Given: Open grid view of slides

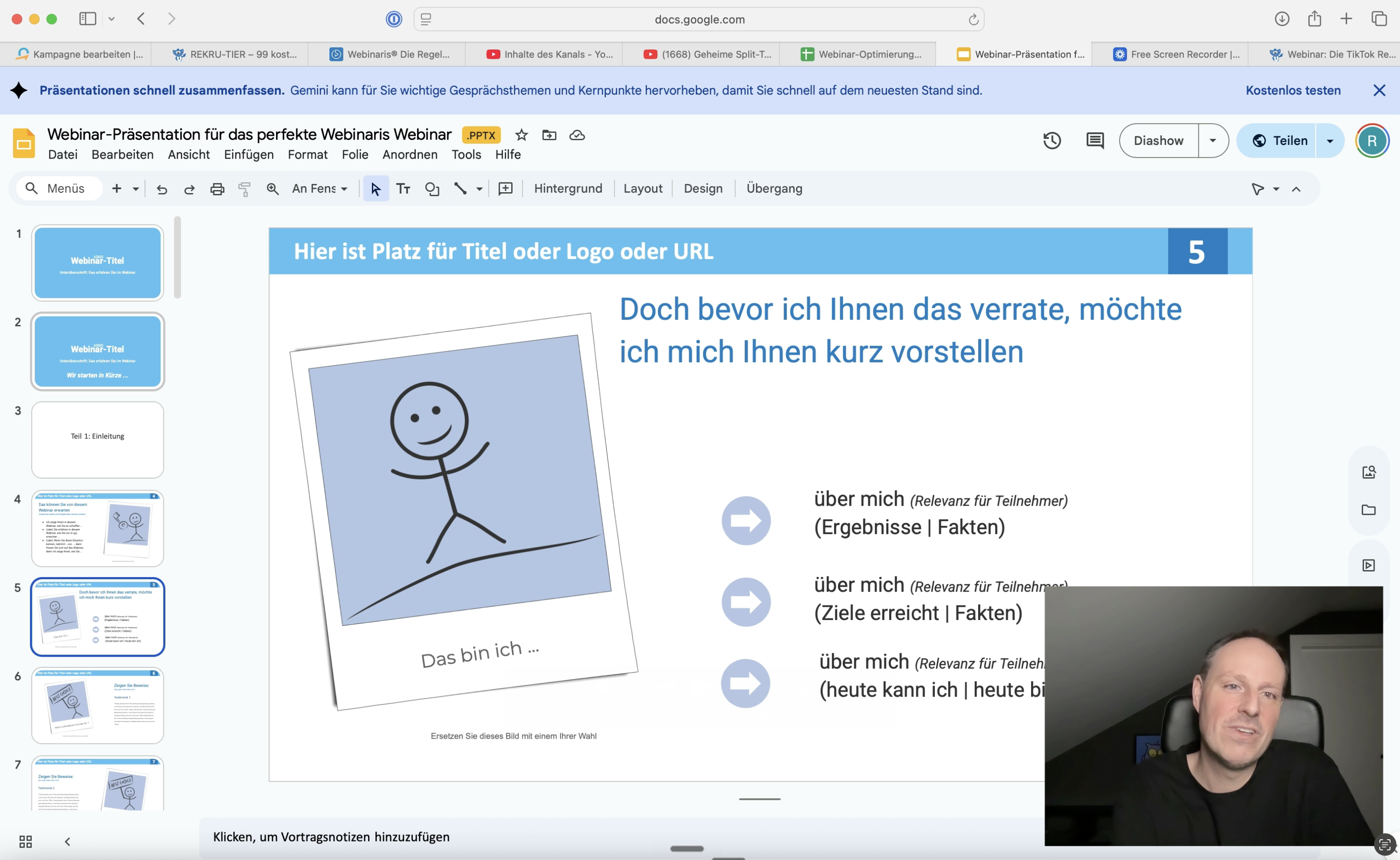Looking at the screenshot, I should click(x=26, y=841).
